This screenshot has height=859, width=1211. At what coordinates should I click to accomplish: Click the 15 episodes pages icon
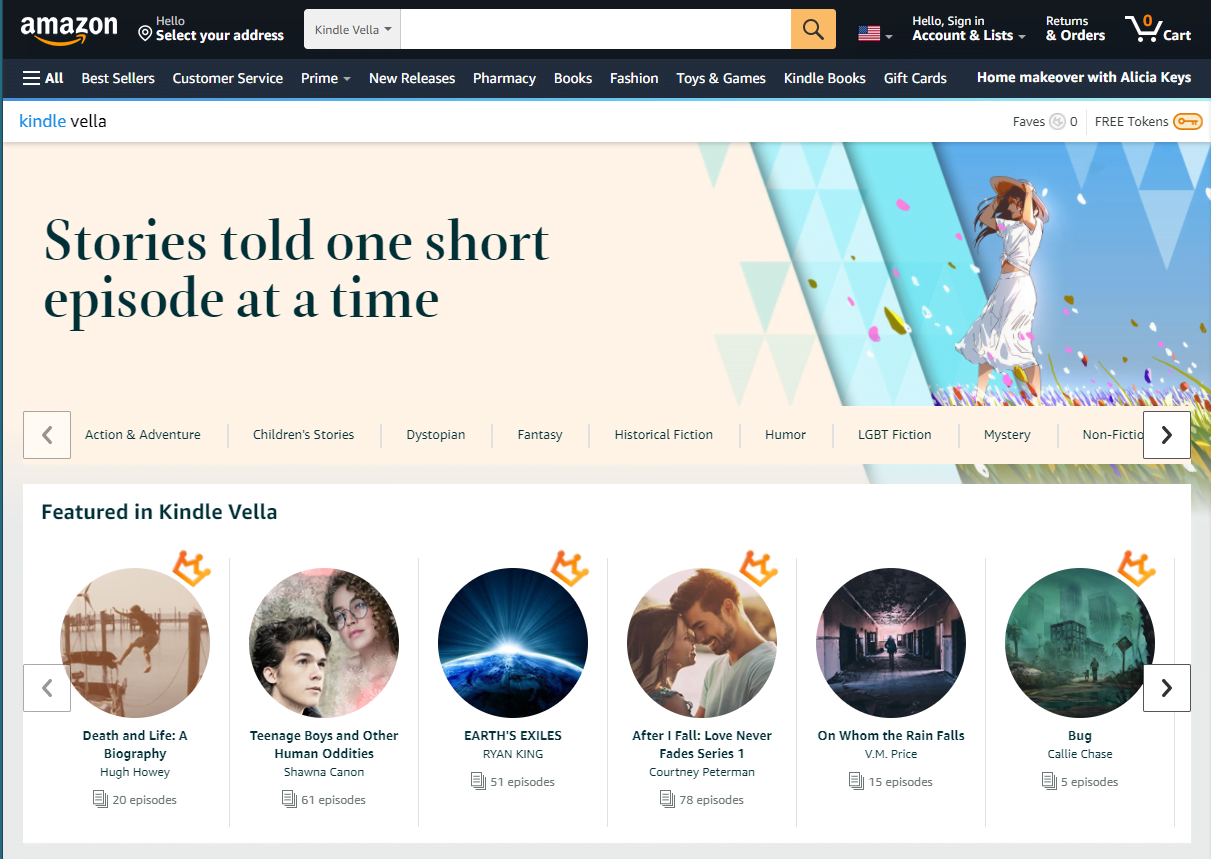click(856, 781)
